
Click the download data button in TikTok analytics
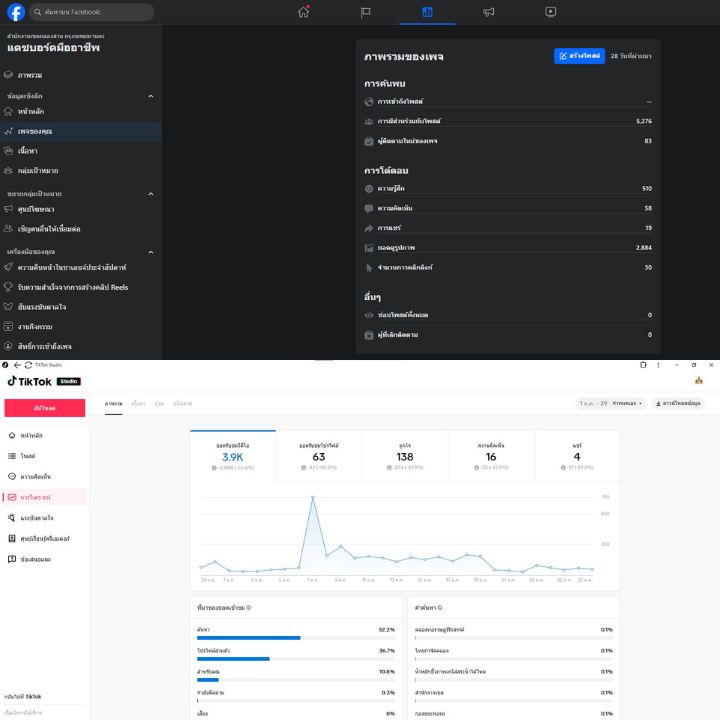678,403
